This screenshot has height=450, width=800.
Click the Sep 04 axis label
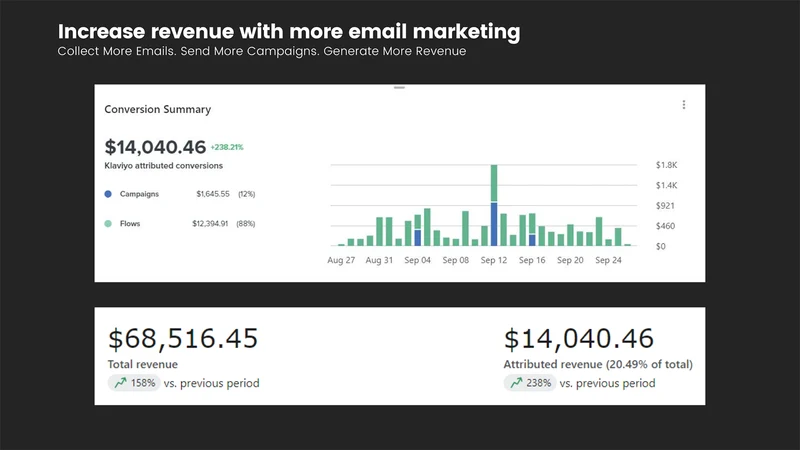417,260
